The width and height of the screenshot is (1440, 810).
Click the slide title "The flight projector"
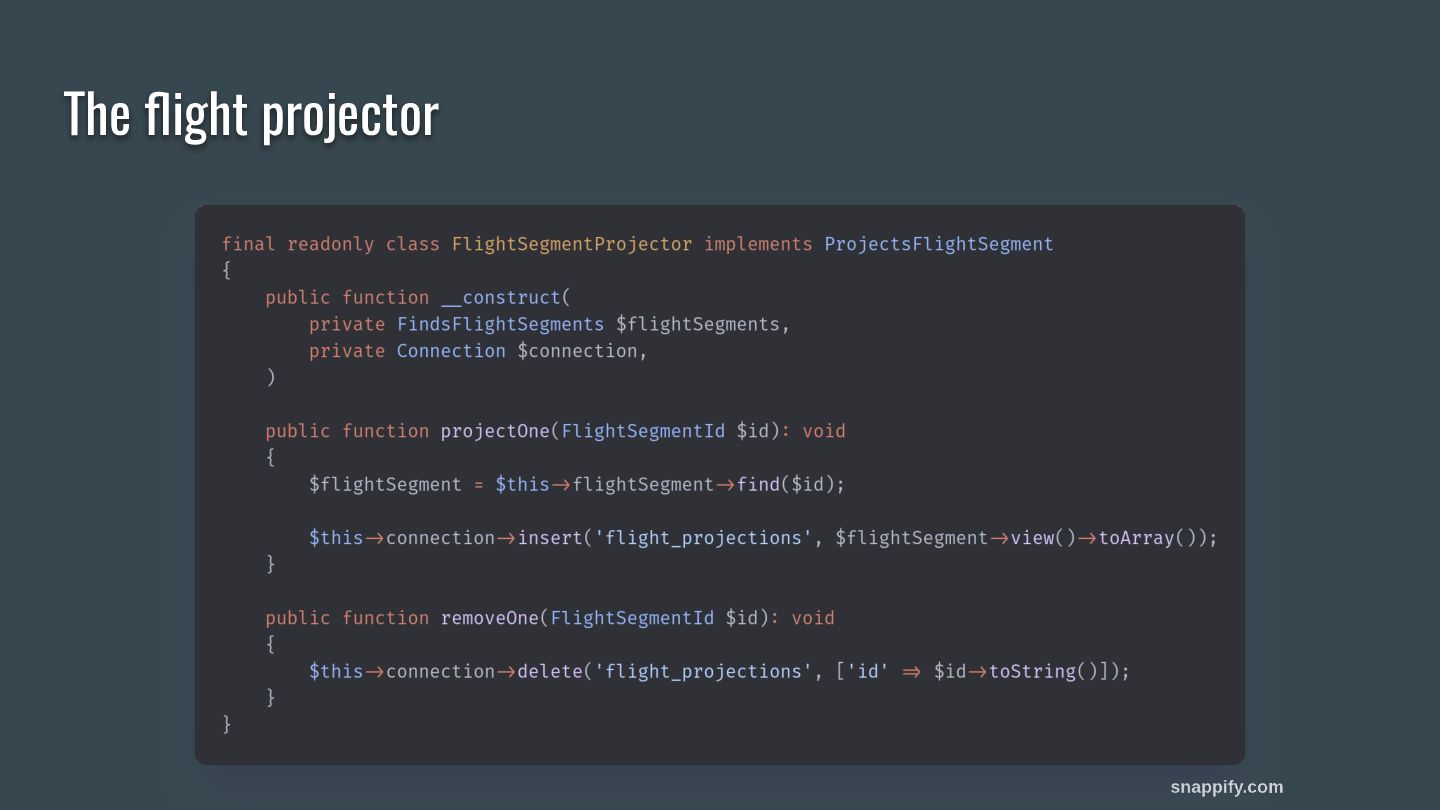pyautogui.click(x=251, y=114)
